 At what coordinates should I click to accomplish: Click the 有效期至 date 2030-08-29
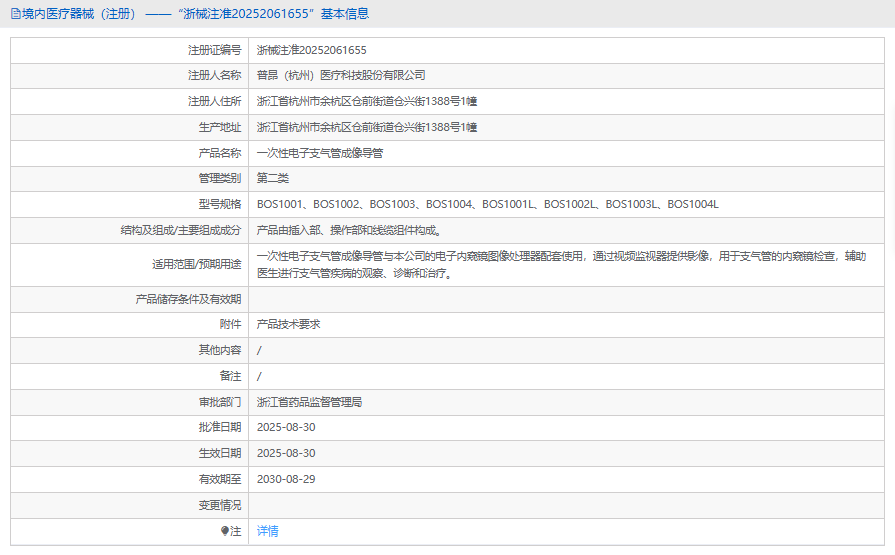286,479
